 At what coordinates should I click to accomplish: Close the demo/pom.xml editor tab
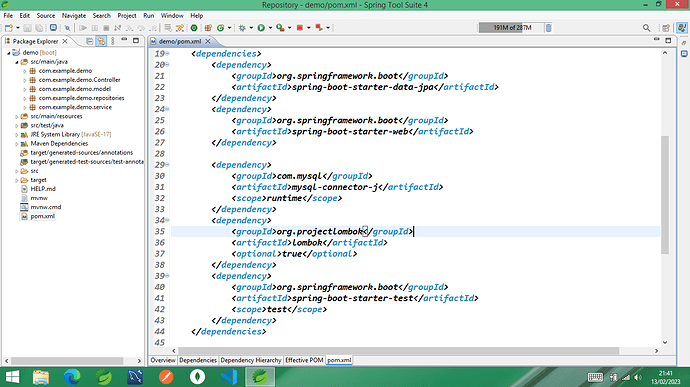208,41
